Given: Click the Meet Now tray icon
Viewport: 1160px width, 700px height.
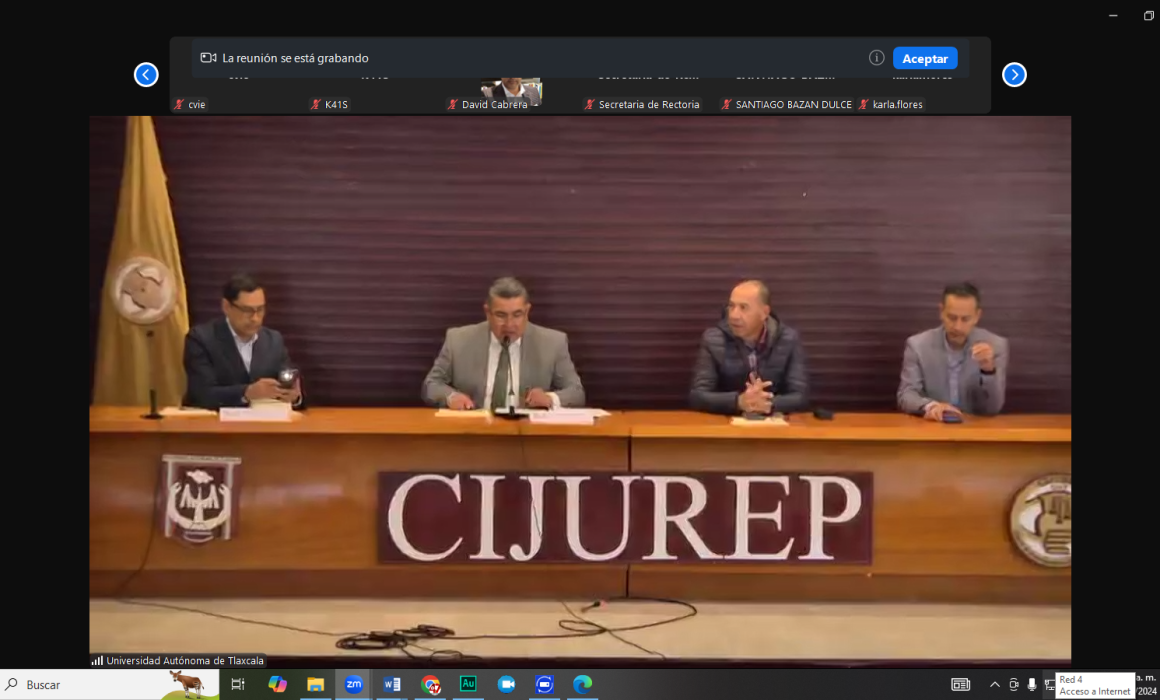Looking at the screenshot, I should [1014, 684].
